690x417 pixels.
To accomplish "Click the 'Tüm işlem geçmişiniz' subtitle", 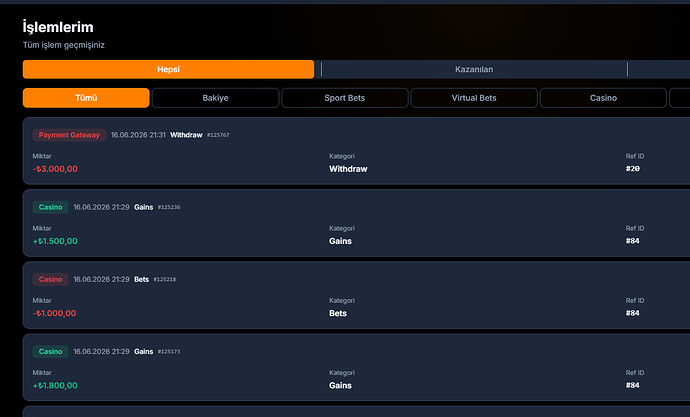I will coord(64,45).
